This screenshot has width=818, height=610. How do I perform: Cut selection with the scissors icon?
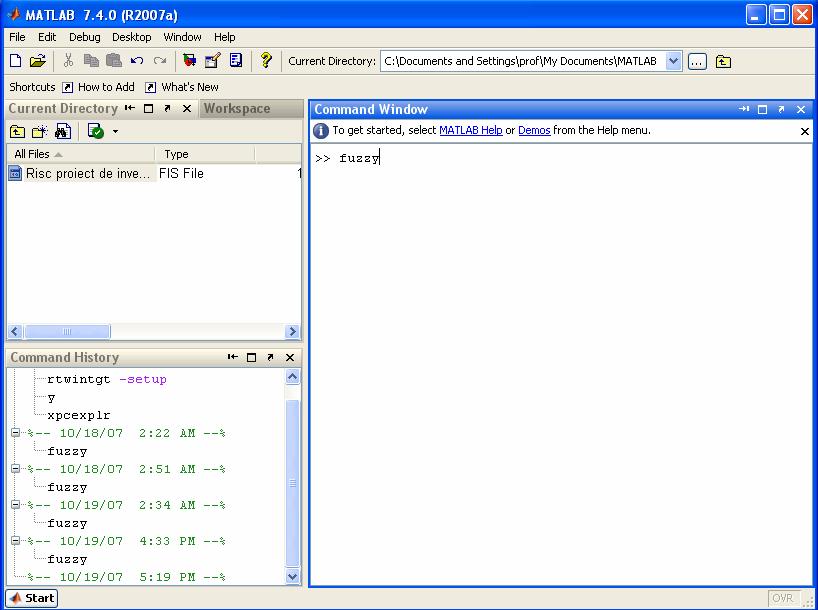tap(68, 61)
